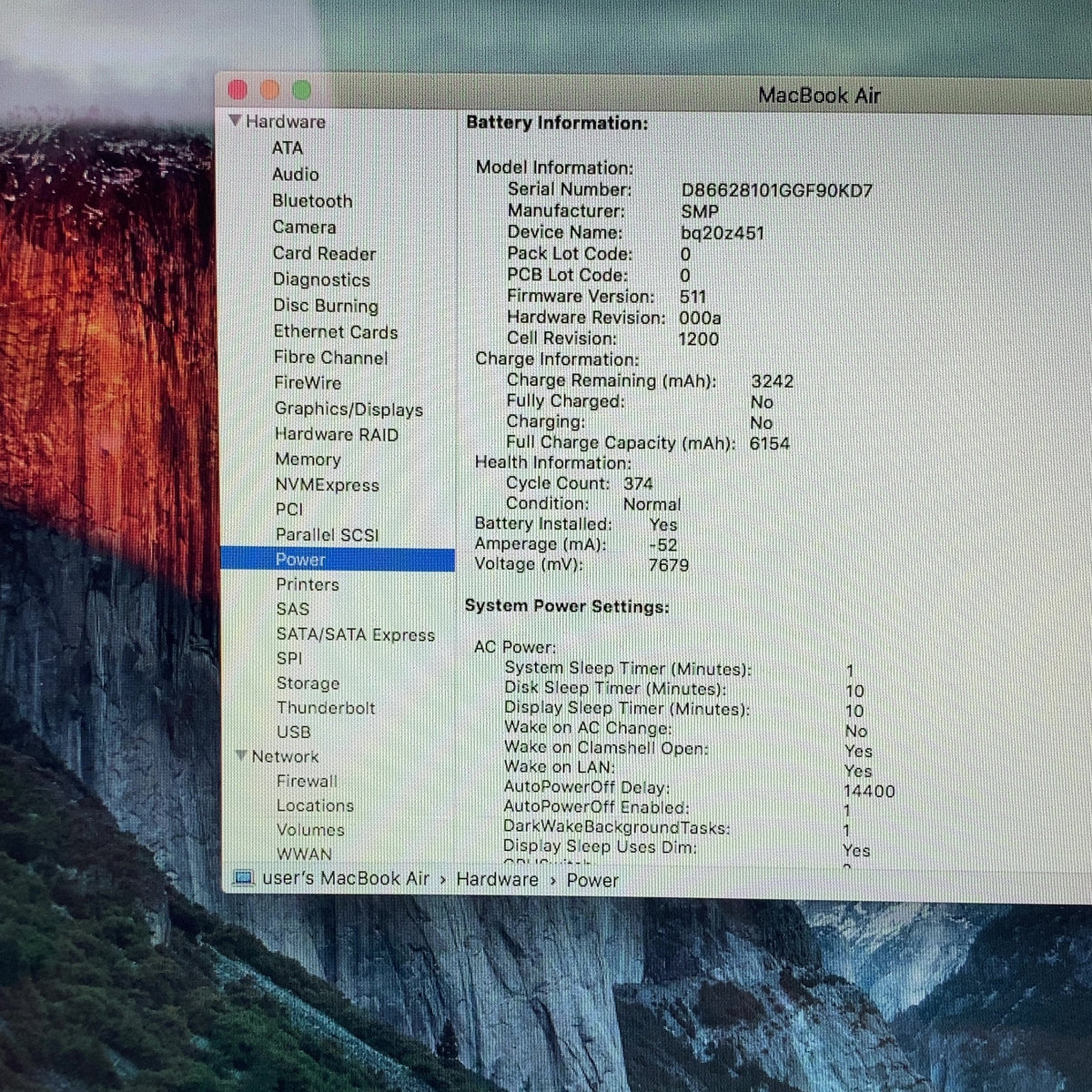
Task: Click Hardware in the path bar
Action: point(497,879)
